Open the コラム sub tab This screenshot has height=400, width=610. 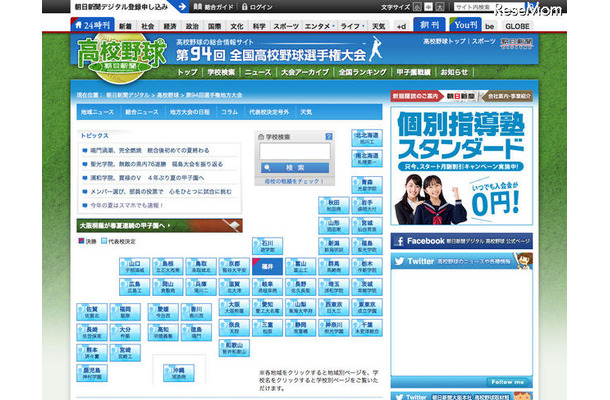[x=230, y=112]
